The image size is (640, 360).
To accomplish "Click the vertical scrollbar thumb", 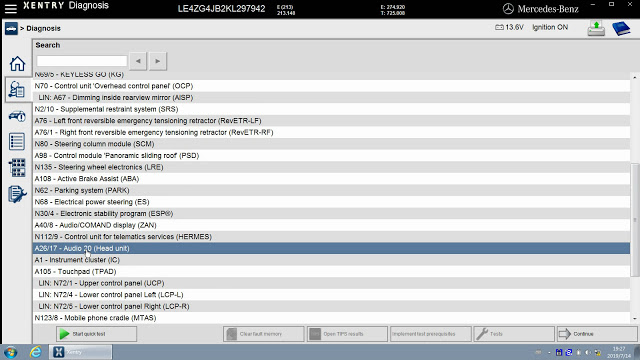I will pyautogui.click(x=634, y=220).
